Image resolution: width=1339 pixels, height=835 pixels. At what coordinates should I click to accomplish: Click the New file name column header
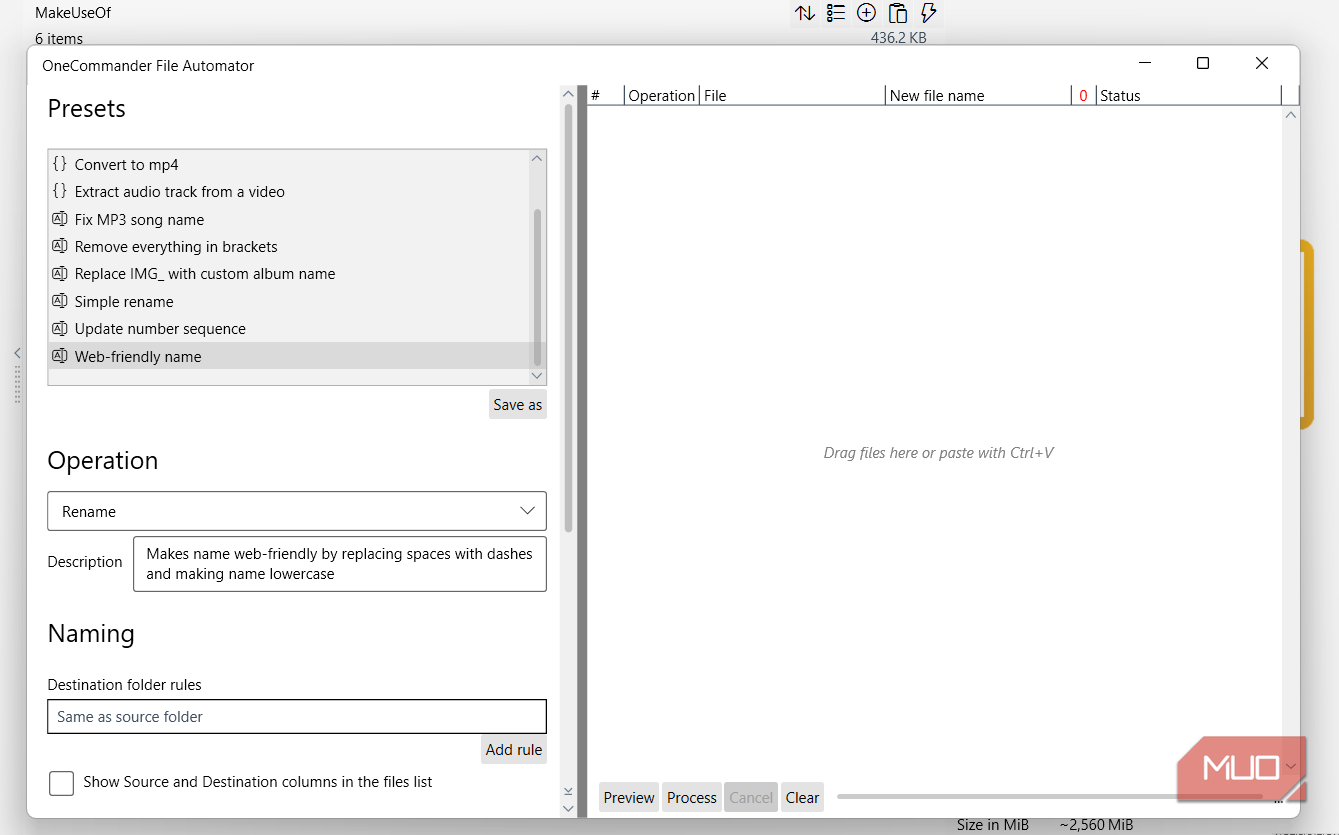tap(978, 95)
